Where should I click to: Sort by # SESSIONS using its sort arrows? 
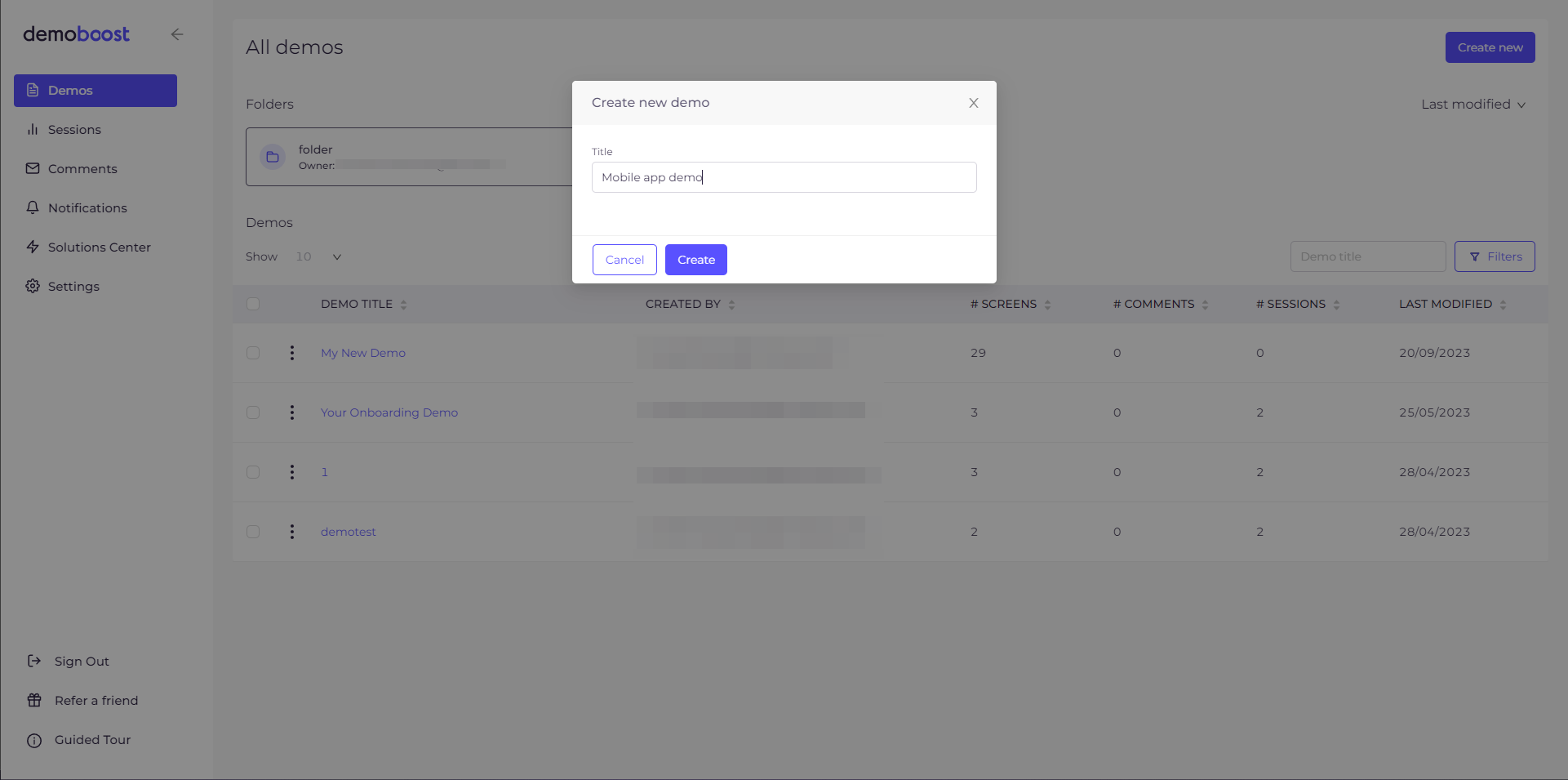point(1336,304)
